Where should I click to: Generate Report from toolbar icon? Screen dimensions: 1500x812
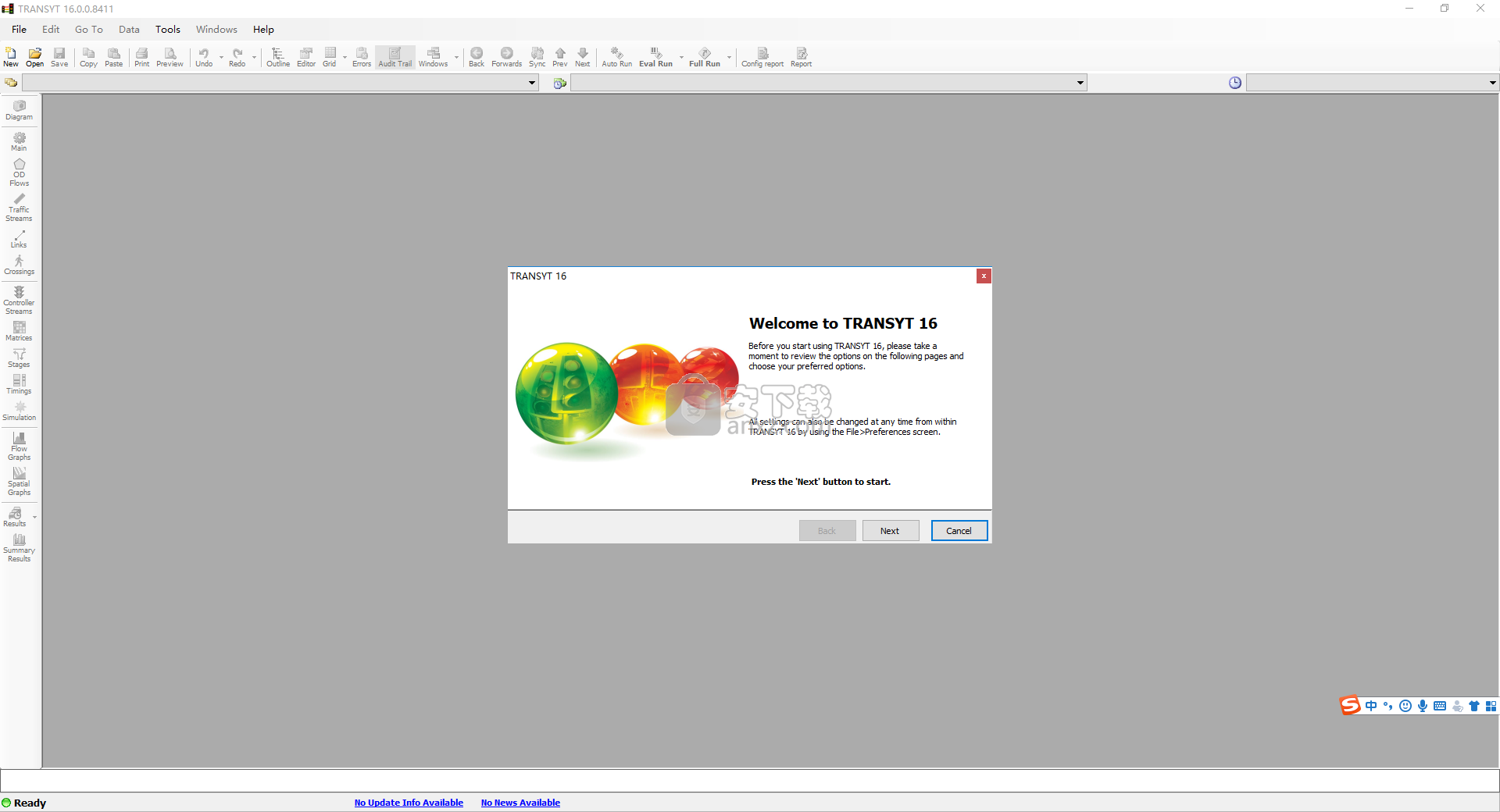click(802, 57)
